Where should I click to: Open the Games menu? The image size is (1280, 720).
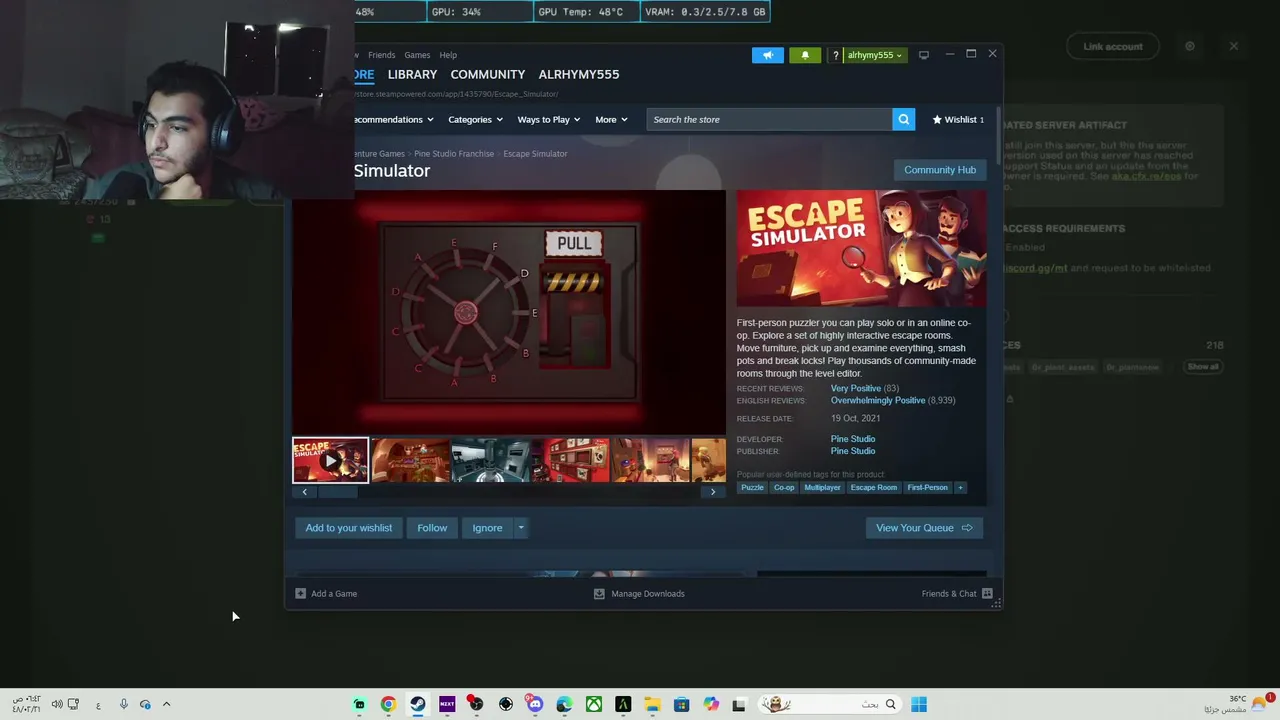417,55
